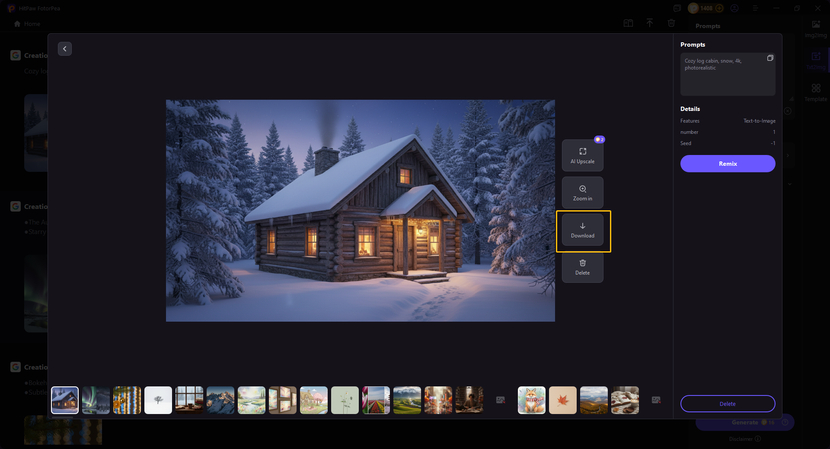Select the cottage with pink tree thumbnail
The height and width of the screenshot is (449, 830).
point(314,400)
